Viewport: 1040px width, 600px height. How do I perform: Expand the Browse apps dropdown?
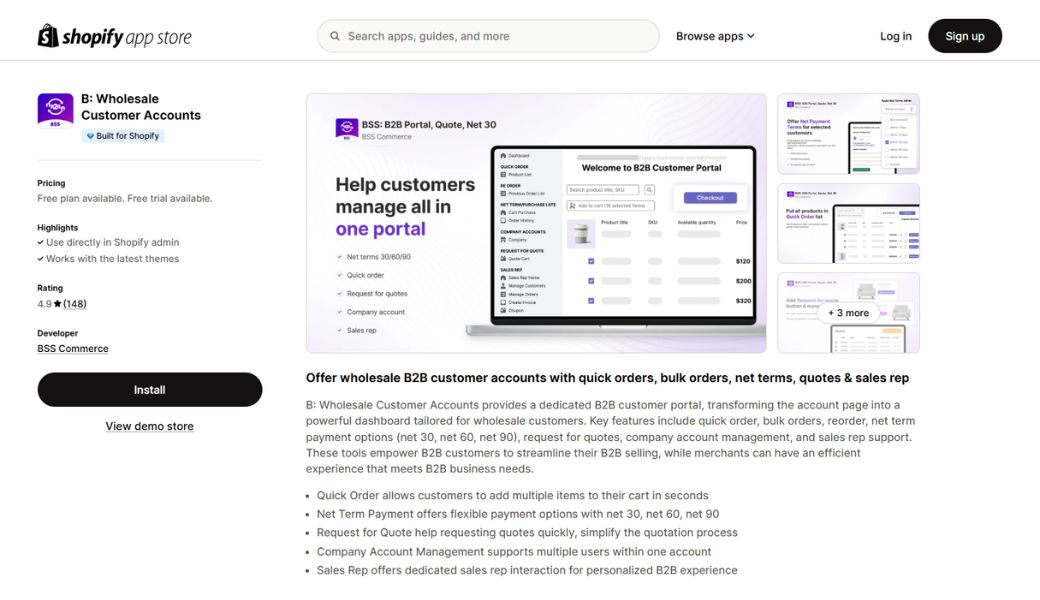pyautogui.click(x=715, y=36)
